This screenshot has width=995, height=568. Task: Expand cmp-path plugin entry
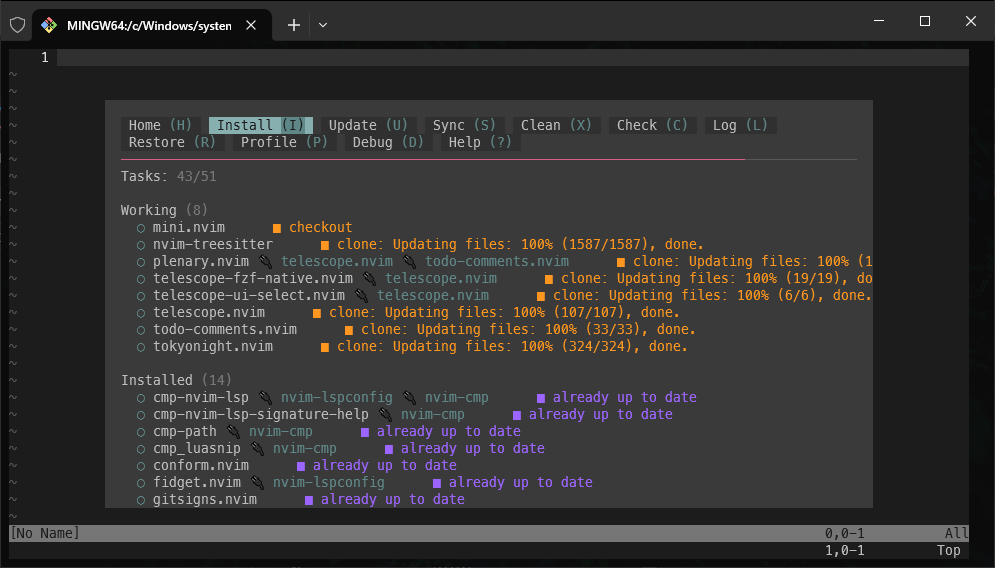(185, 432)
